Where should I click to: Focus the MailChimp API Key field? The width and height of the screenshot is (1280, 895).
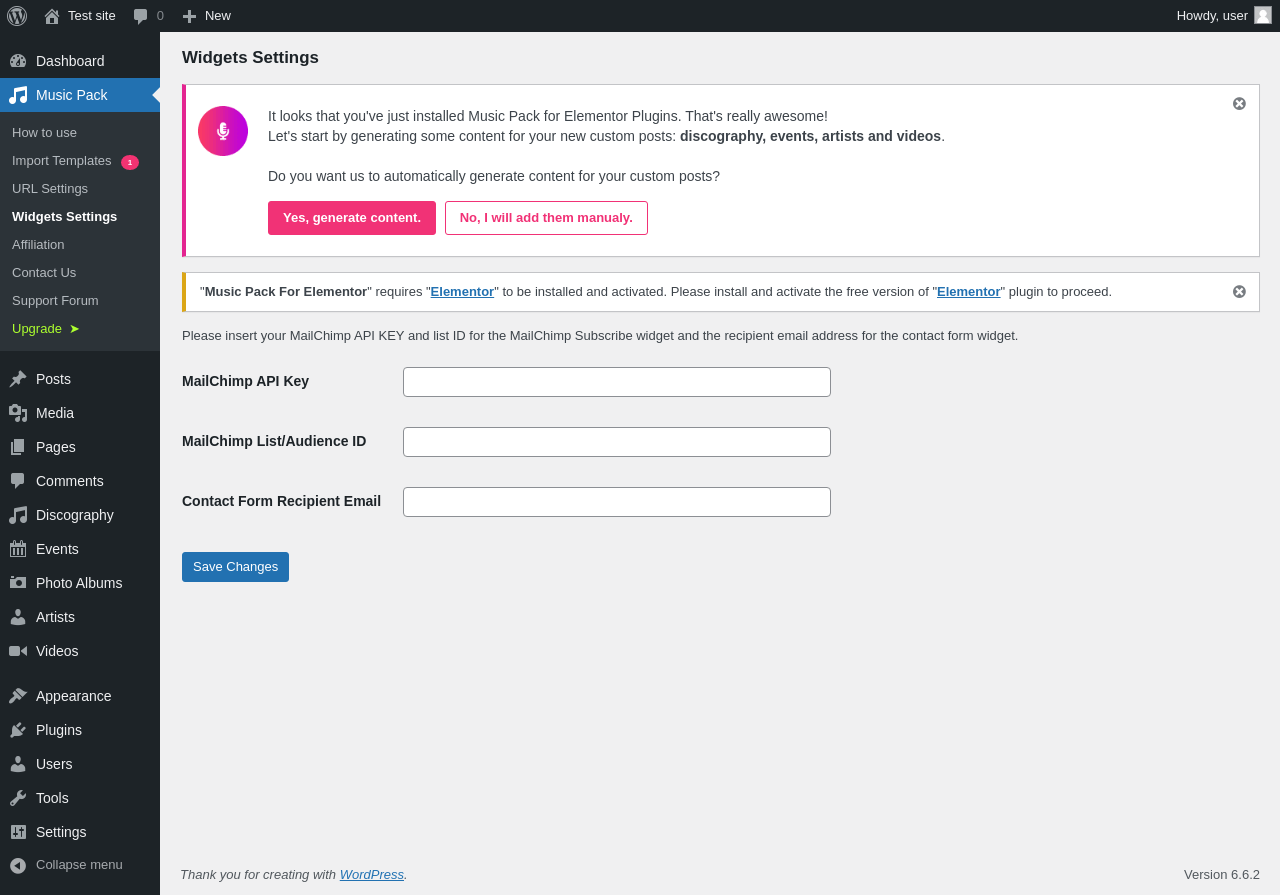coord(617,382)
